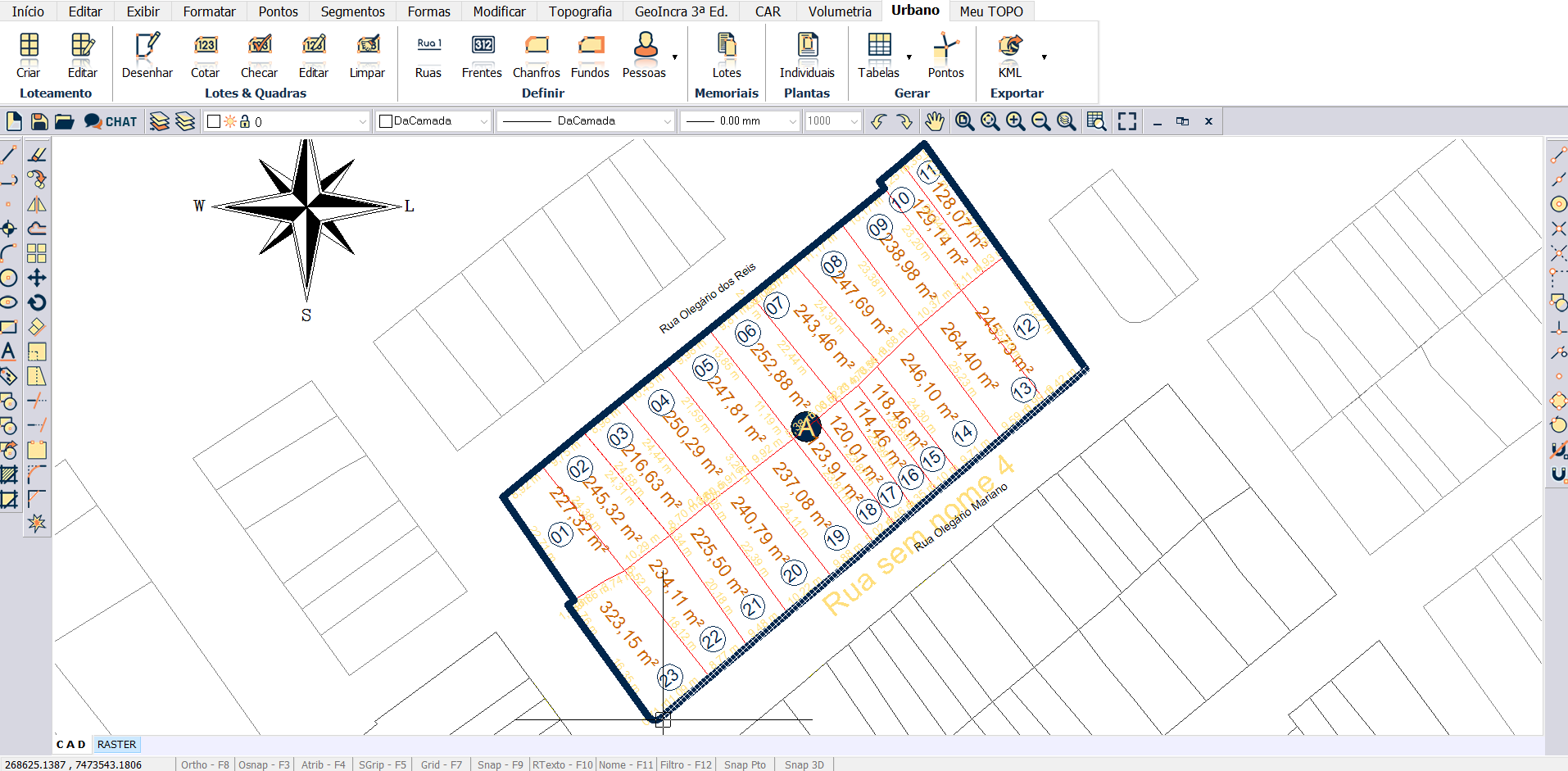
Task: Click the scale field showing 1000
Action: coord(826,121)
